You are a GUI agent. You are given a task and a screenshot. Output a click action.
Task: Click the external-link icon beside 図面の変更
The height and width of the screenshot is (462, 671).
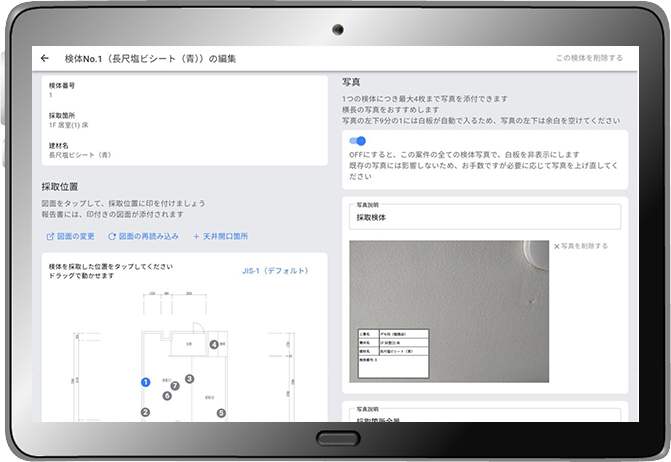(50, 237)
